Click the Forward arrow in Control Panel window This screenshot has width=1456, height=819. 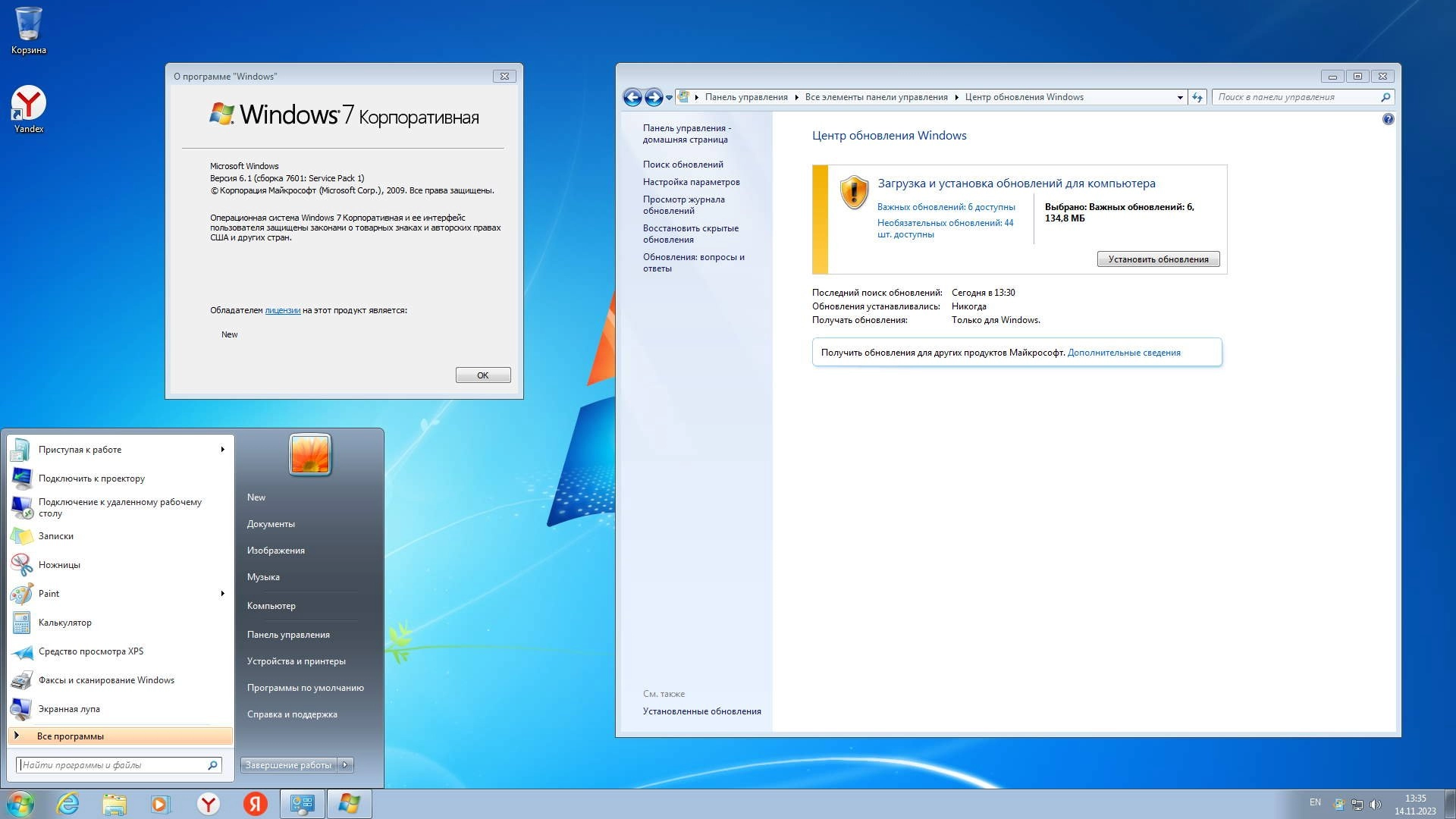(x=654, y=97)
